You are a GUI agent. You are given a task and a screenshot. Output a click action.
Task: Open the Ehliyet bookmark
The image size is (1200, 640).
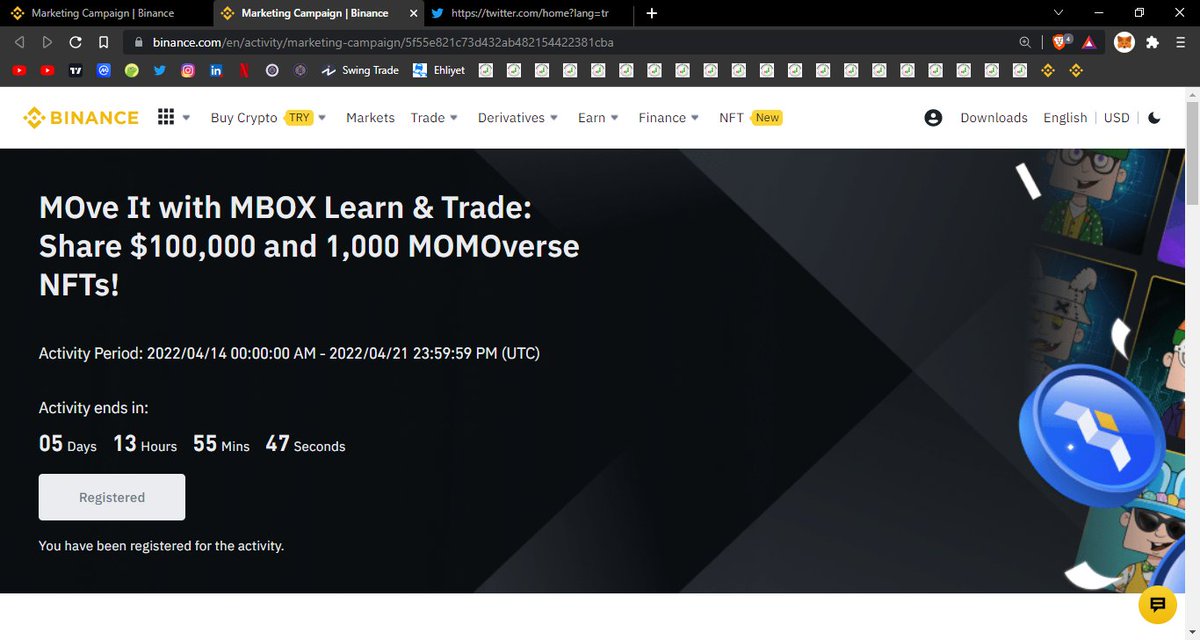[x=439, y=70]
